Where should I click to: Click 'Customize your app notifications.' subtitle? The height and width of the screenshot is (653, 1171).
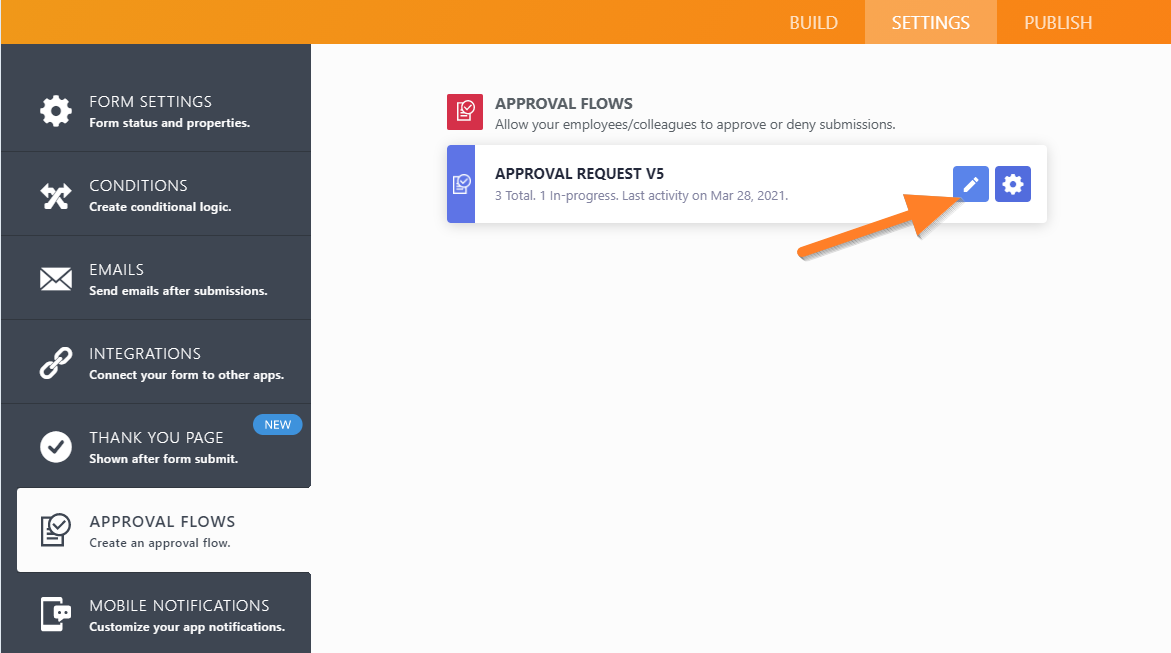pos(187,627)
